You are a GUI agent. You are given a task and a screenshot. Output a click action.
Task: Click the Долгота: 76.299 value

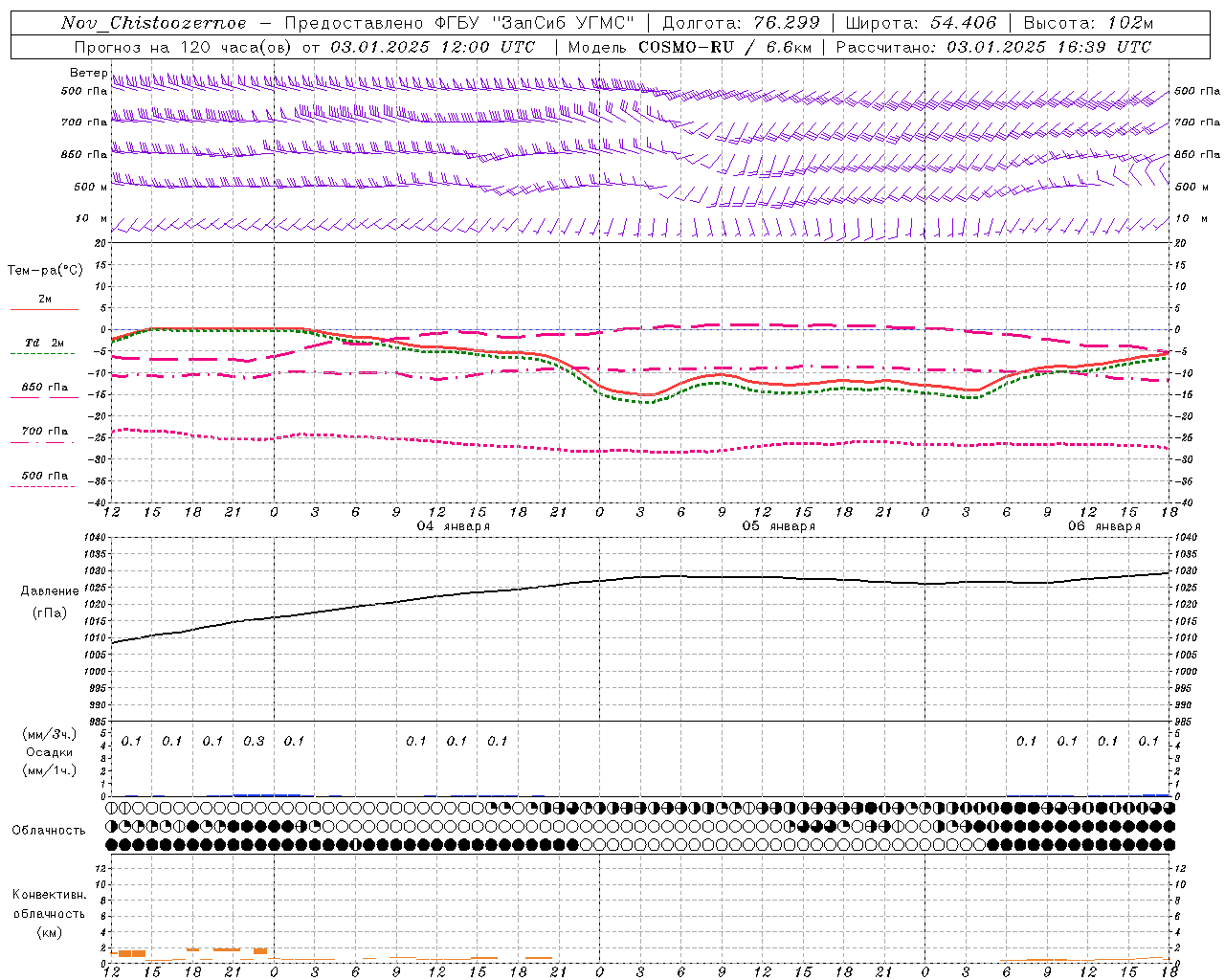(741, 23)
